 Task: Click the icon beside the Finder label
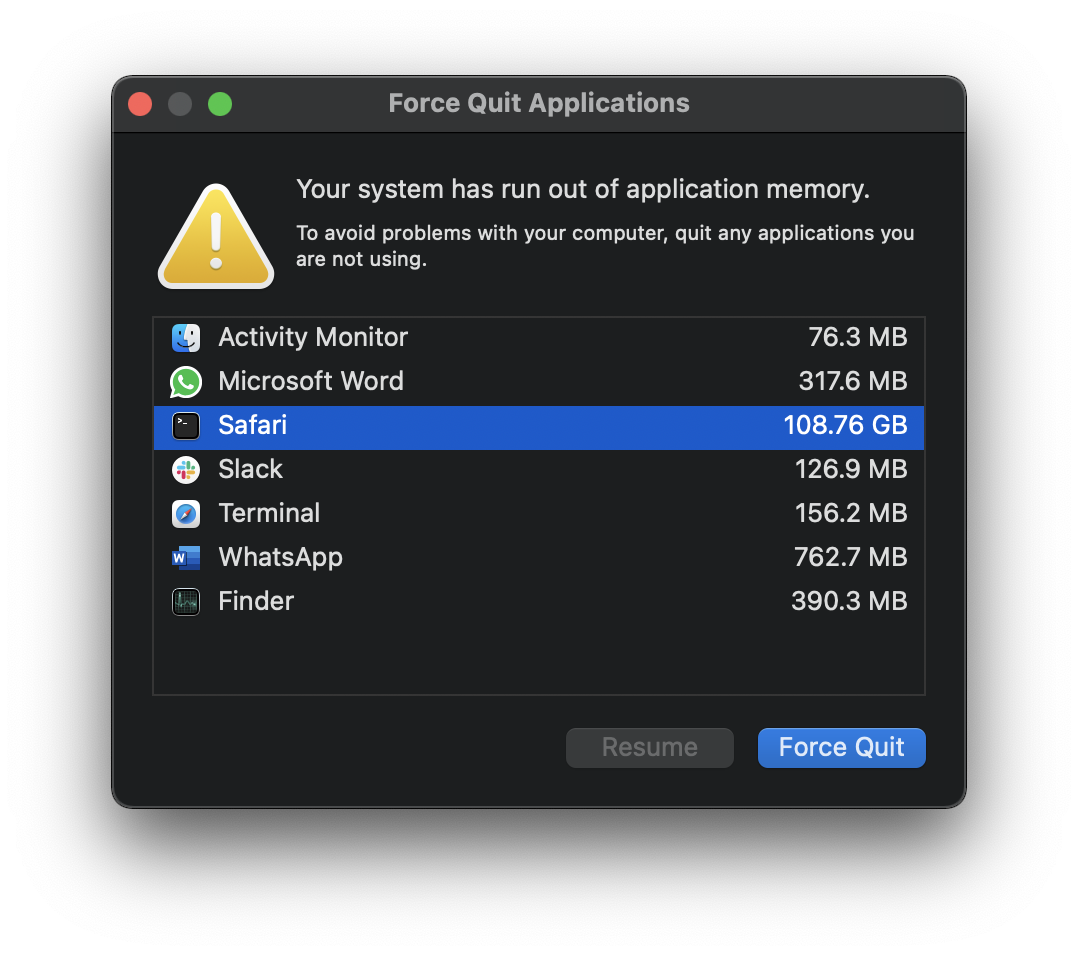(x=186, y=601)
